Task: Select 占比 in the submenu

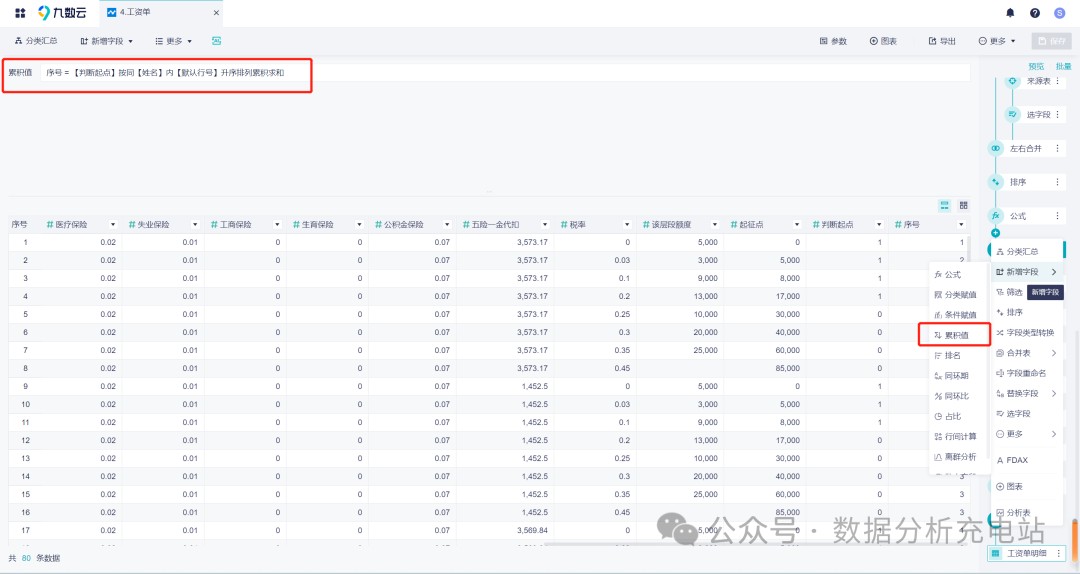Action: click(959, 416)
